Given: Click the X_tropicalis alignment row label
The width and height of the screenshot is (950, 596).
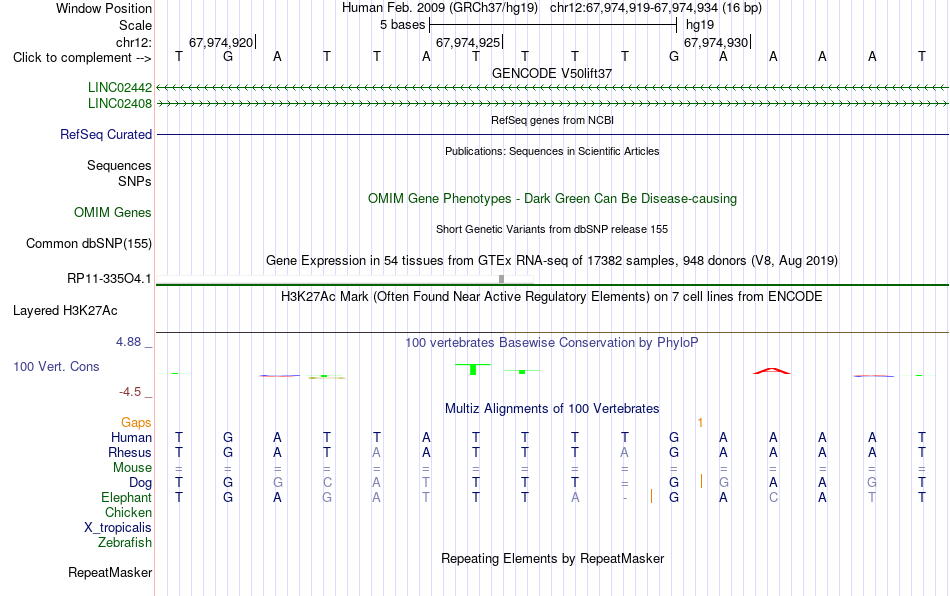Looking at the screenshot, I should [x=118, y=528].
